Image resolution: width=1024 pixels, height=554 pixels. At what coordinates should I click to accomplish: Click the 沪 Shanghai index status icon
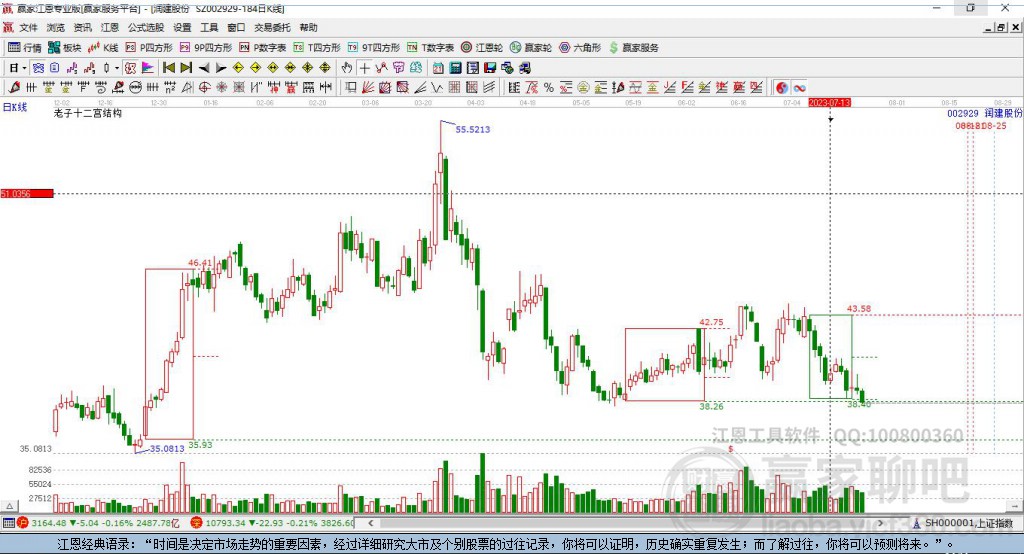23,523
